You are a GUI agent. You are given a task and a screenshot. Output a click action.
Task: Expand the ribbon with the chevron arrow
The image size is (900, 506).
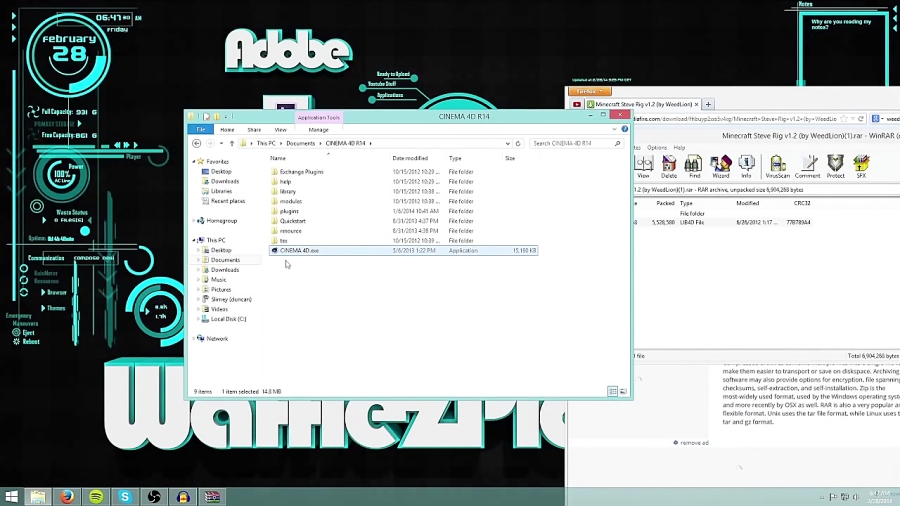[x=615, y=129]
